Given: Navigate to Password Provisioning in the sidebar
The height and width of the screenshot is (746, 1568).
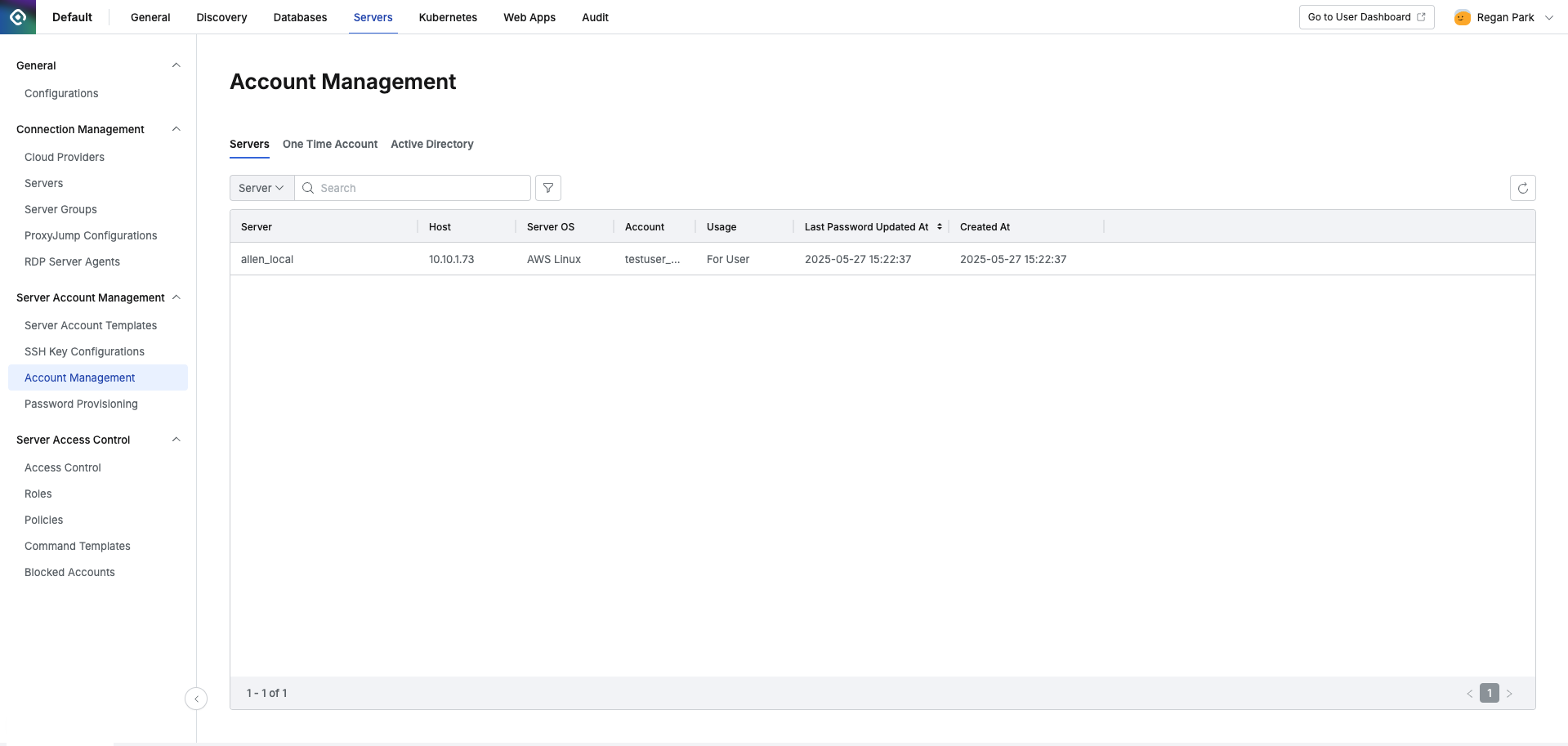Looking at the screenshot, I should tap(81, 404).
